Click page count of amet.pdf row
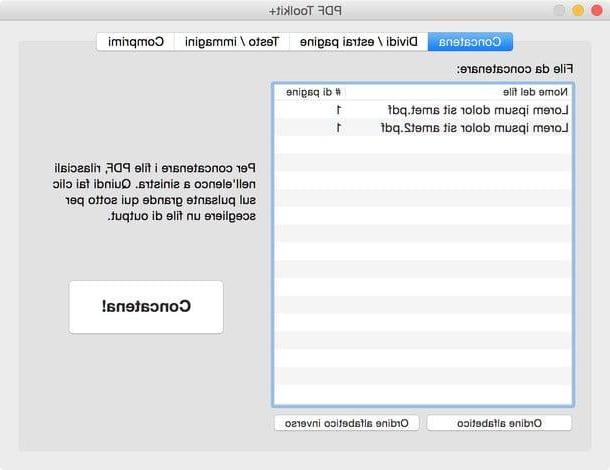This screenshot has width=610, height=470. 339,110
